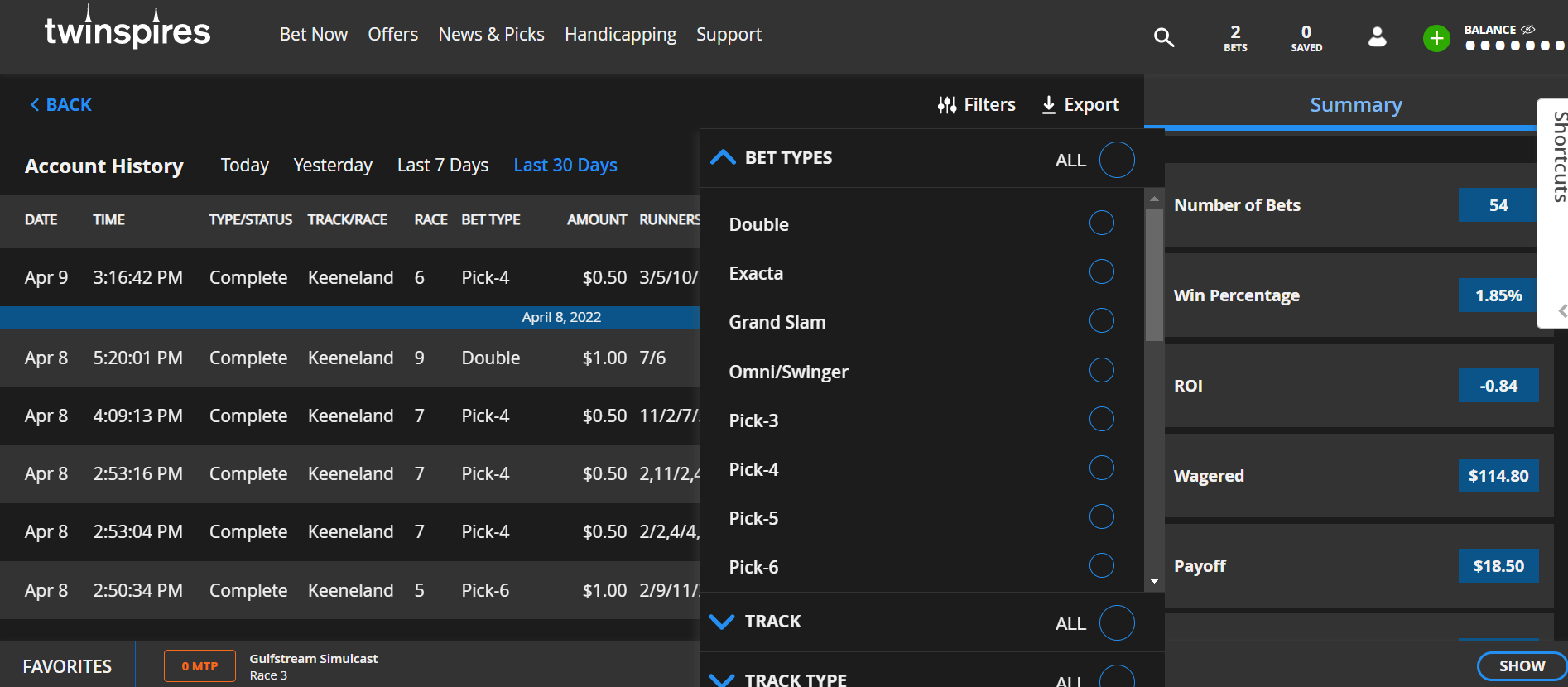Image resolution: width=1568 pixels, height=687 pixels.
Task: Select the Pick-5 bet type filter
Action: (1101, 516)
